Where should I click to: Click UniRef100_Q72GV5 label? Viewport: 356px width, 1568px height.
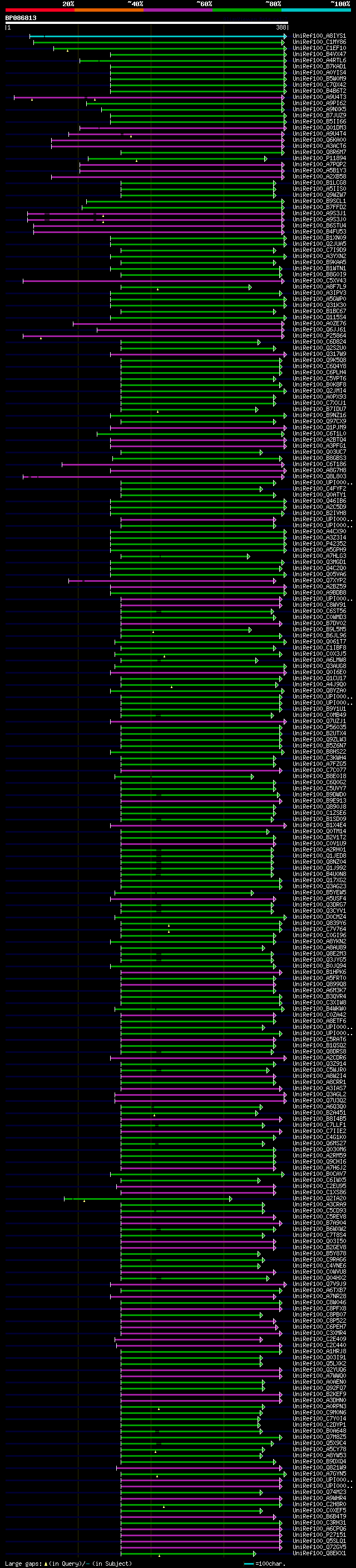point(319,1547)
